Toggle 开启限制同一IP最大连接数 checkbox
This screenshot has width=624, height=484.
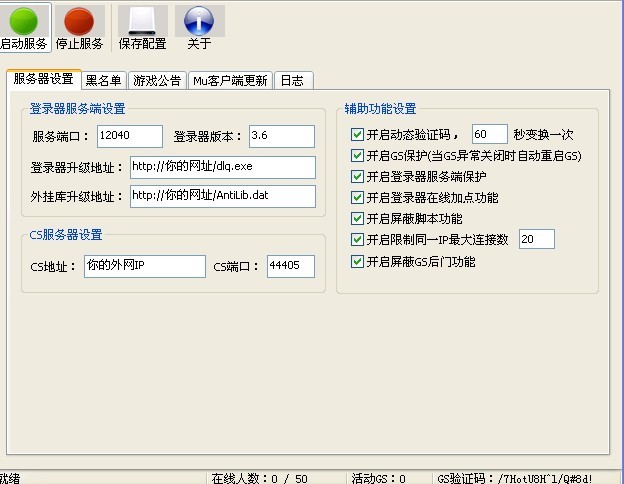[358, 240]
